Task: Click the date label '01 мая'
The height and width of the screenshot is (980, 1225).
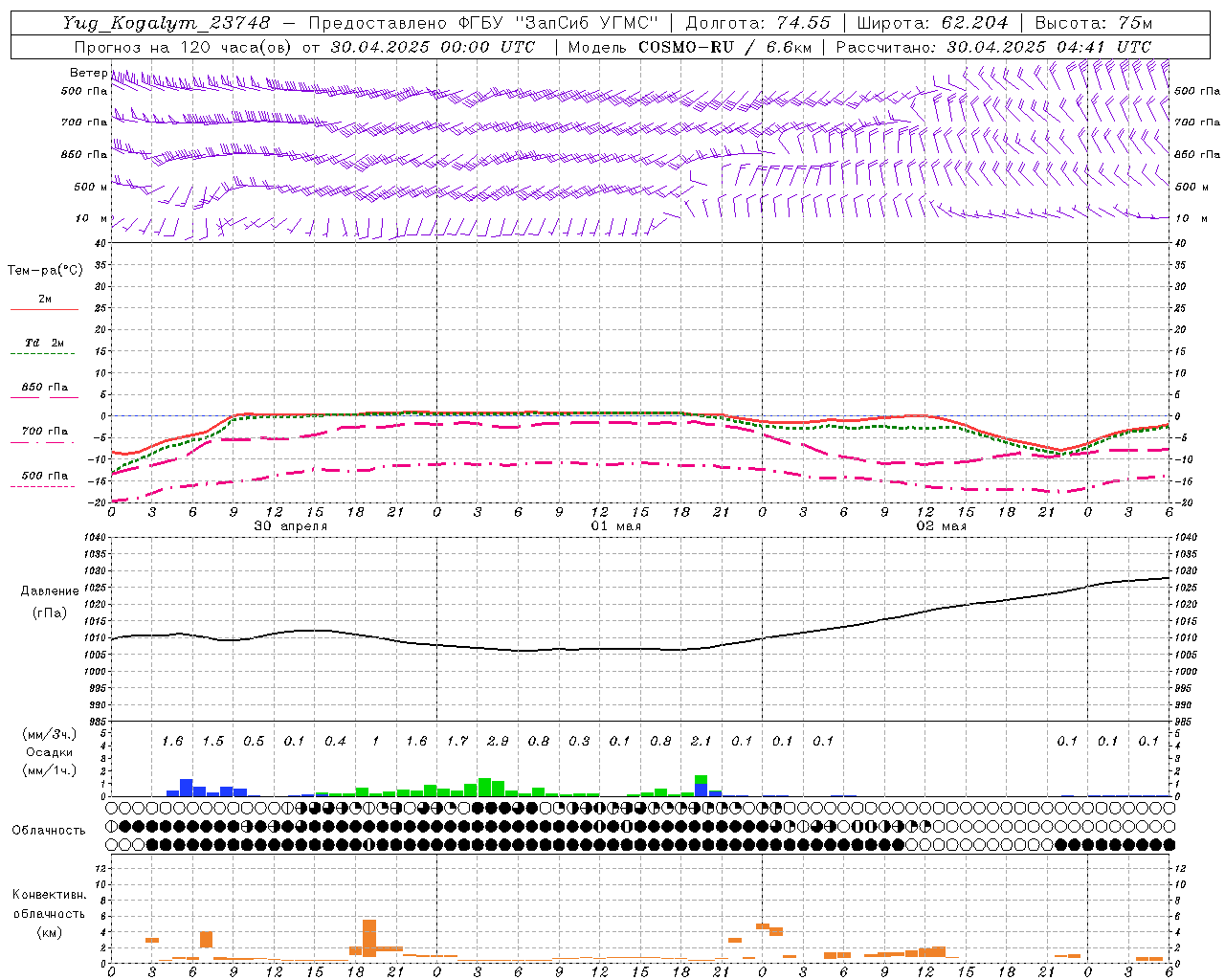Action: pyautogui.click(x=615, y=526)
